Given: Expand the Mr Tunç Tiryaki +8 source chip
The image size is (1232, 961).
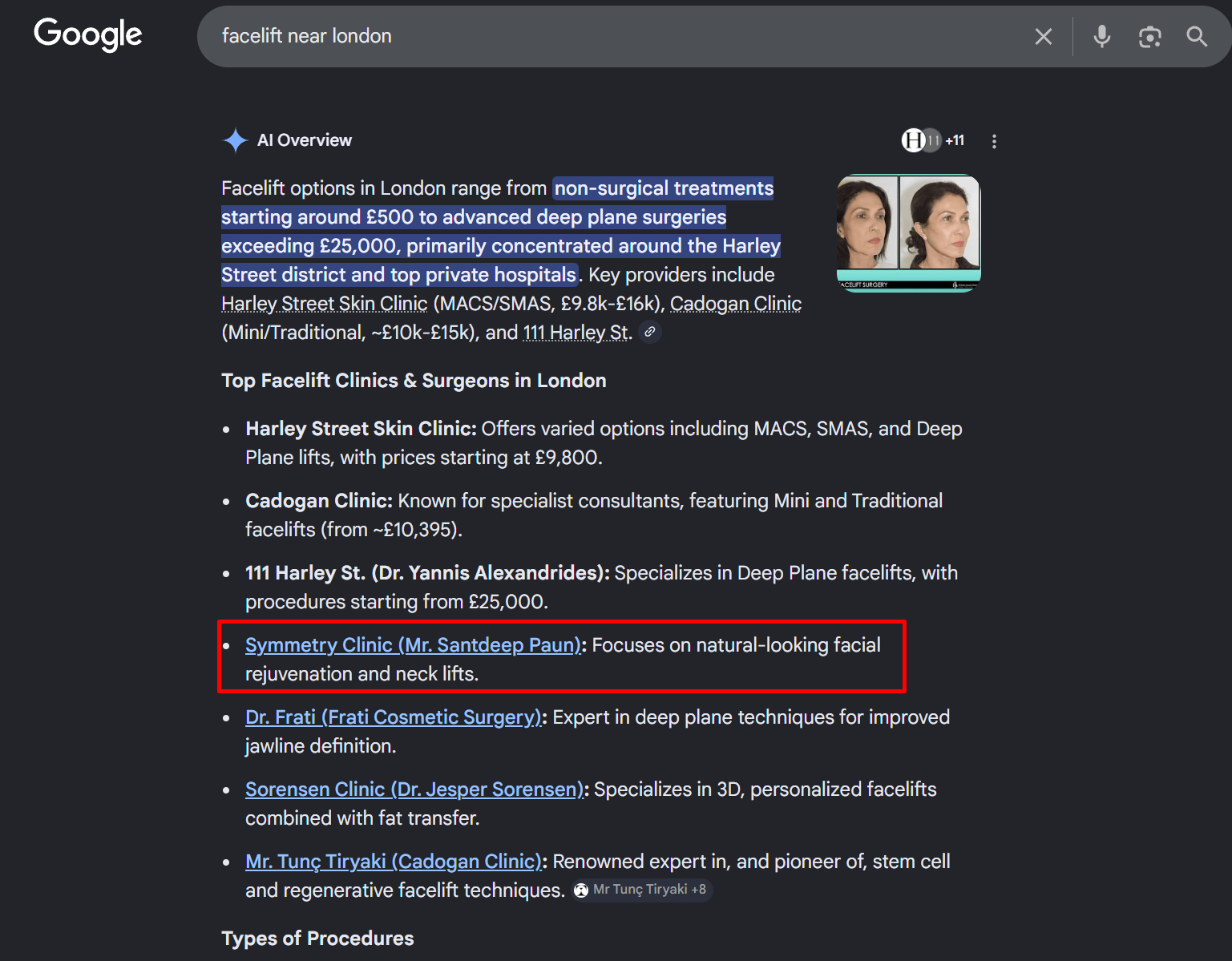Looking at the screenshot, I should click(641, 890).
